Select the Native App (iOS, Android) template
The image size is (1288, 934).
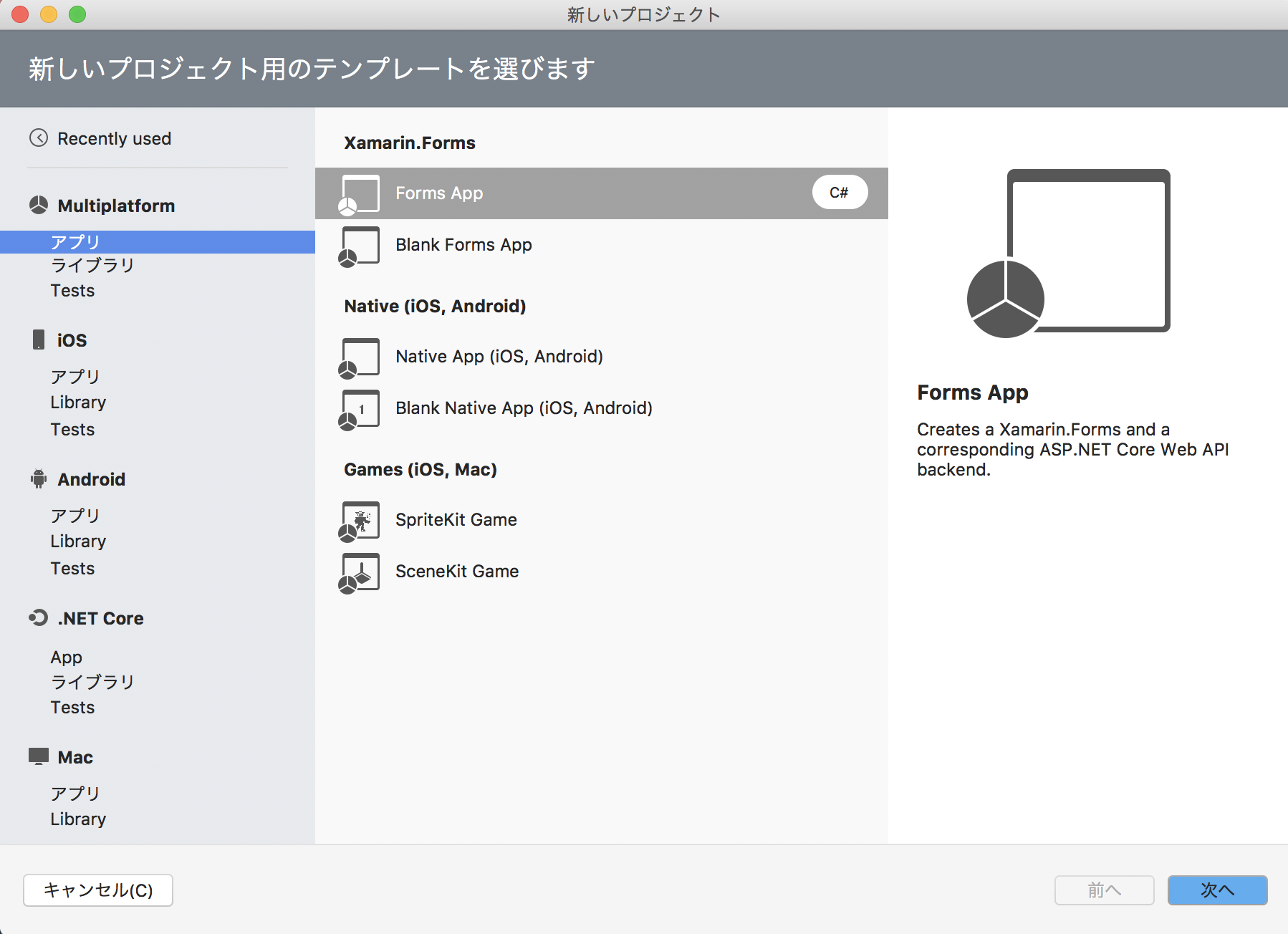[x=499, y=356]
